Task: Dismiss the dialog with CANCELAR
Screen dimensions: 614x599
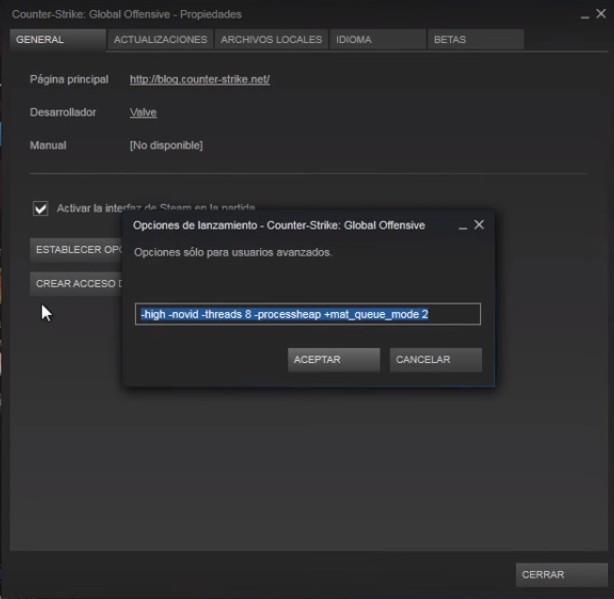Action: pyautogui.click(x=436, y=359)
